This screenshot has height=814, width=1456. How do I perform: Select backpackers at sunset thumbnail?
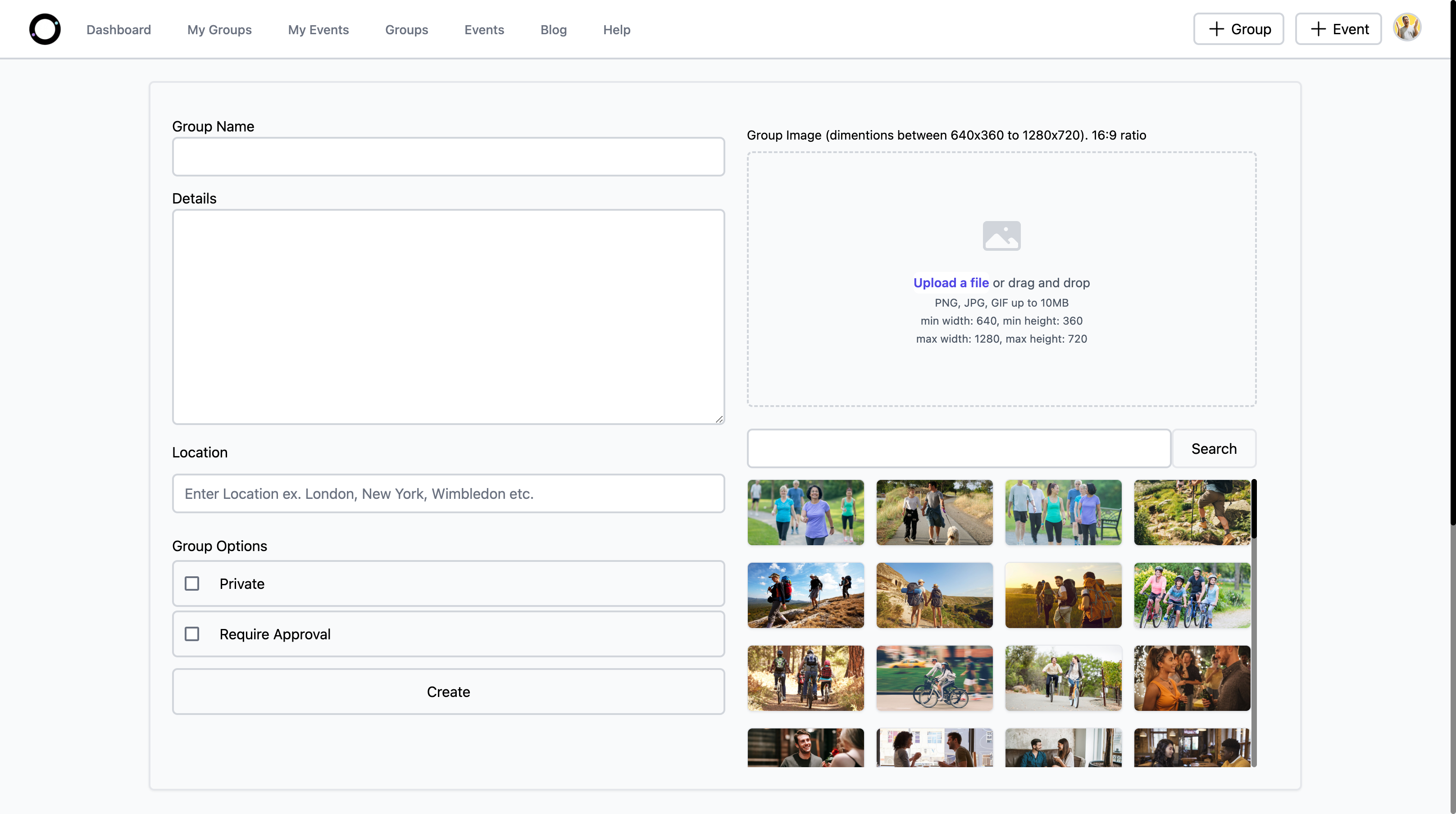[1063, 595]
